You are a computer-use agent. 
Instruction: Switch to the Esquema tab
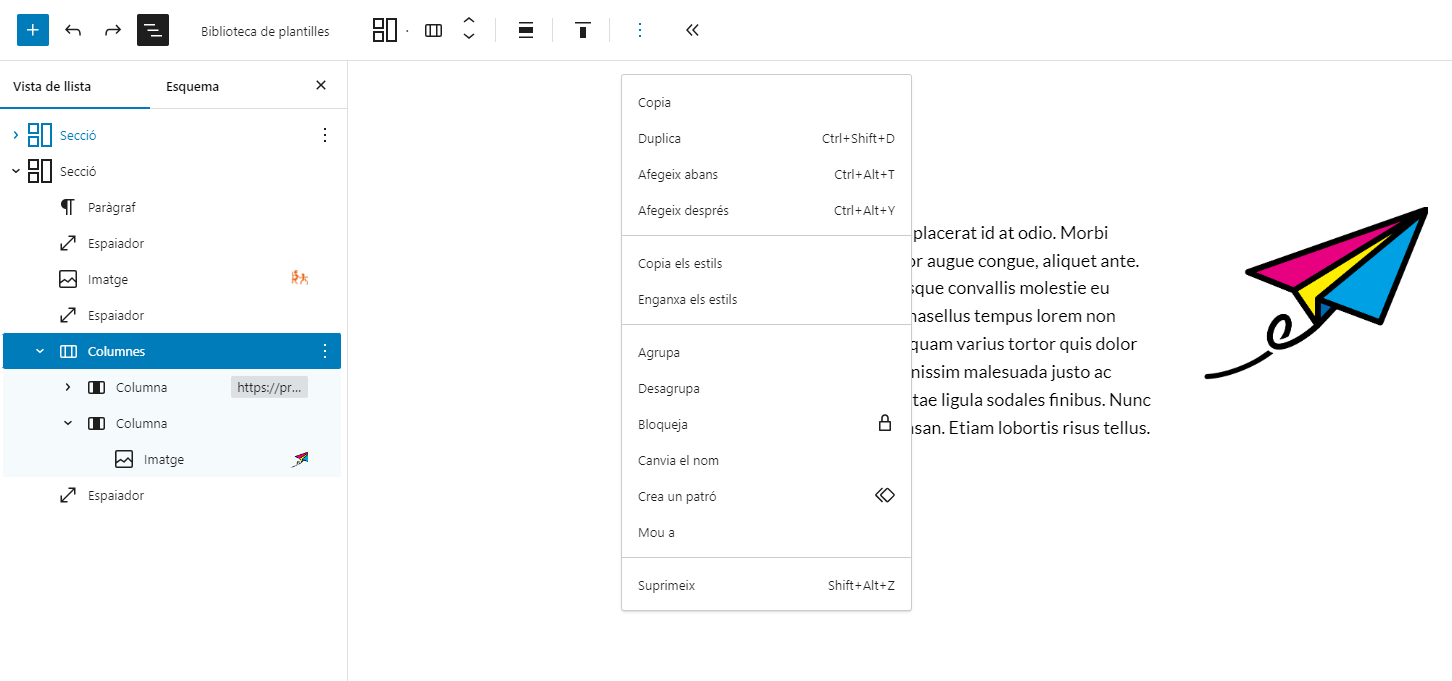coord(192,86)
